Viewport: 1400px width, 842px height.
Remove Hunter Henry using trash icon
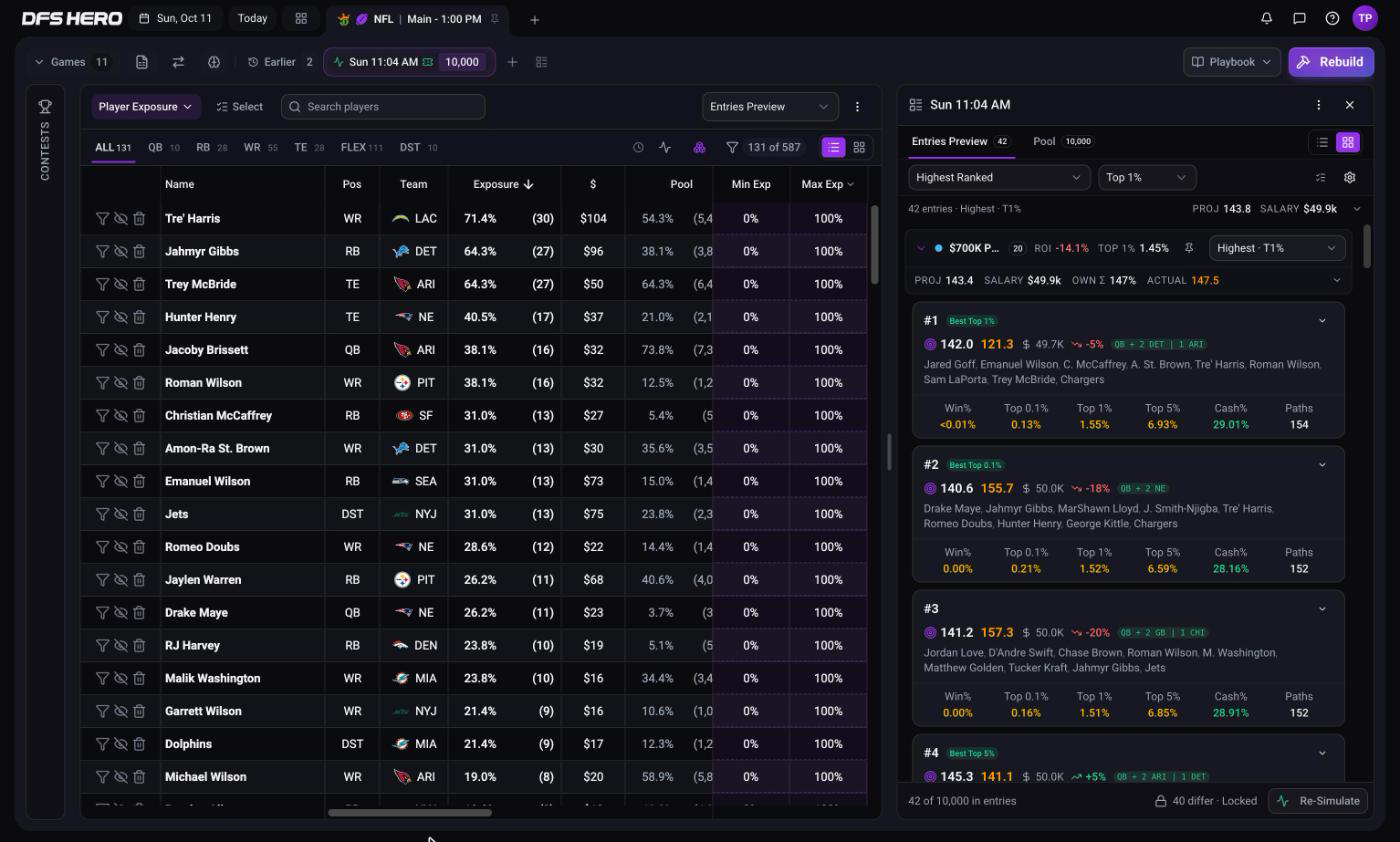click(139, 317)
